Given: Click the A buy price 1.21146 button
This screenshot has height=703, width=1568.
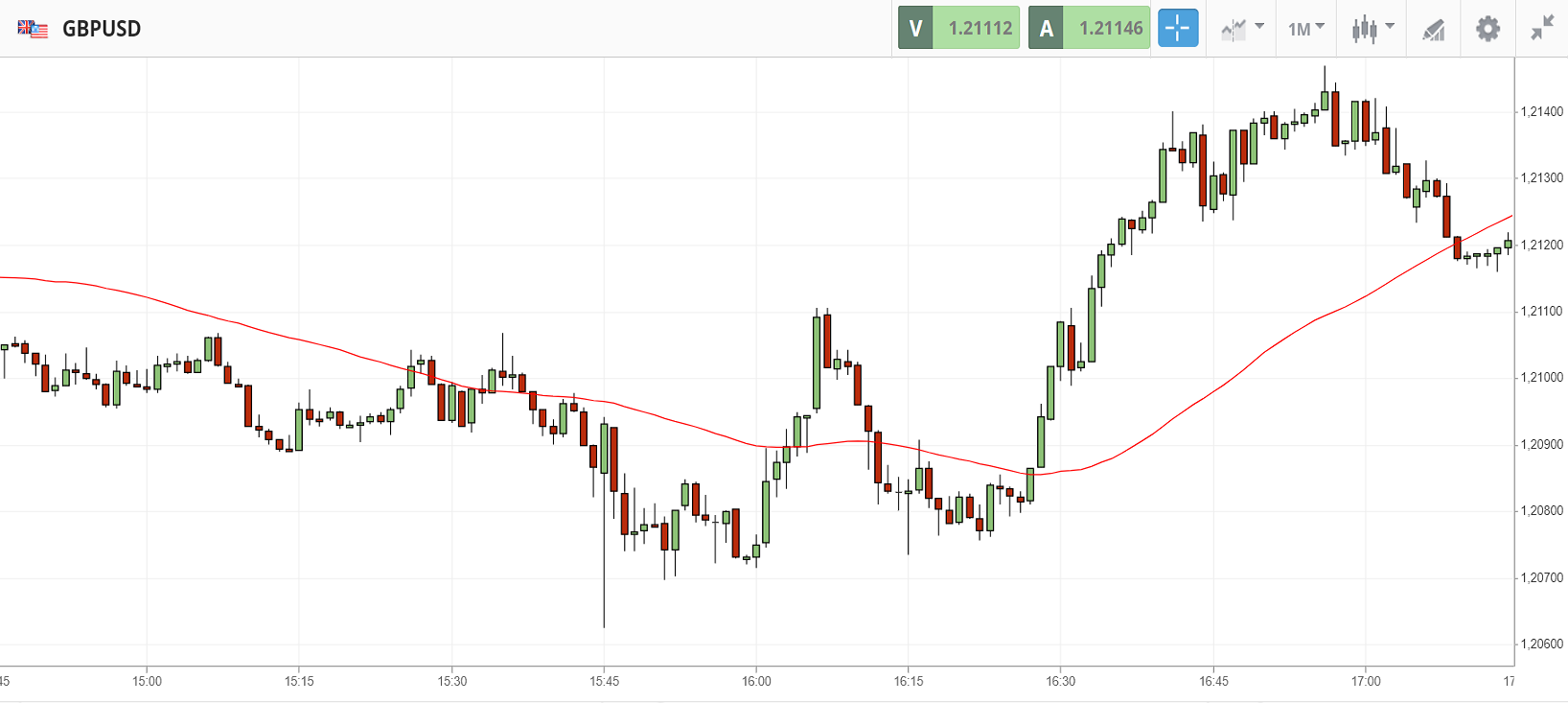Looking at the screenshot, I should (1111, 28).
